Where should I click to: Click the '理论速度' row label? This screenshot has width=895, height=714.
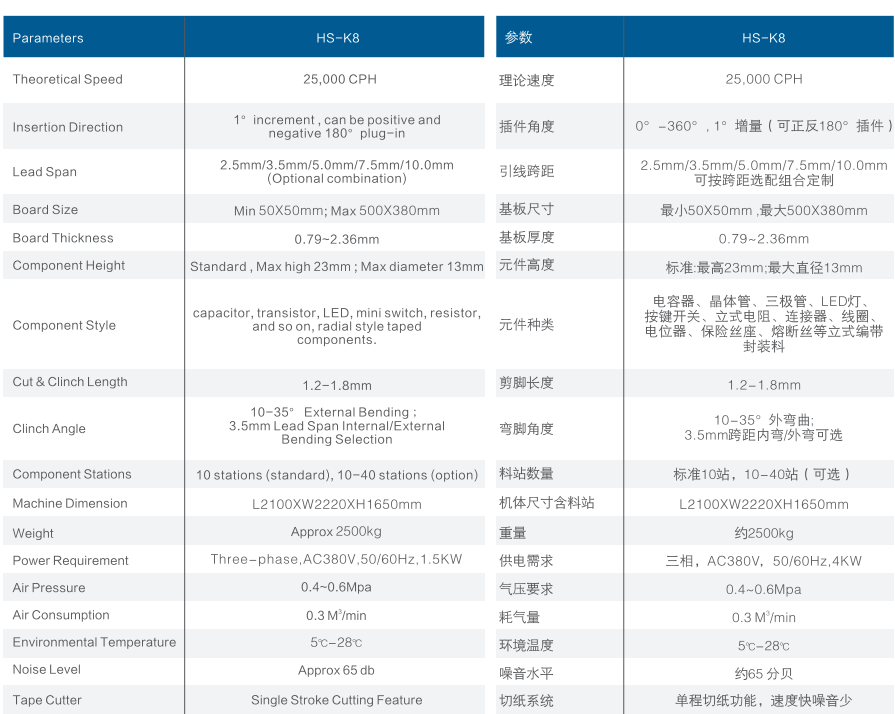[526, 80]
